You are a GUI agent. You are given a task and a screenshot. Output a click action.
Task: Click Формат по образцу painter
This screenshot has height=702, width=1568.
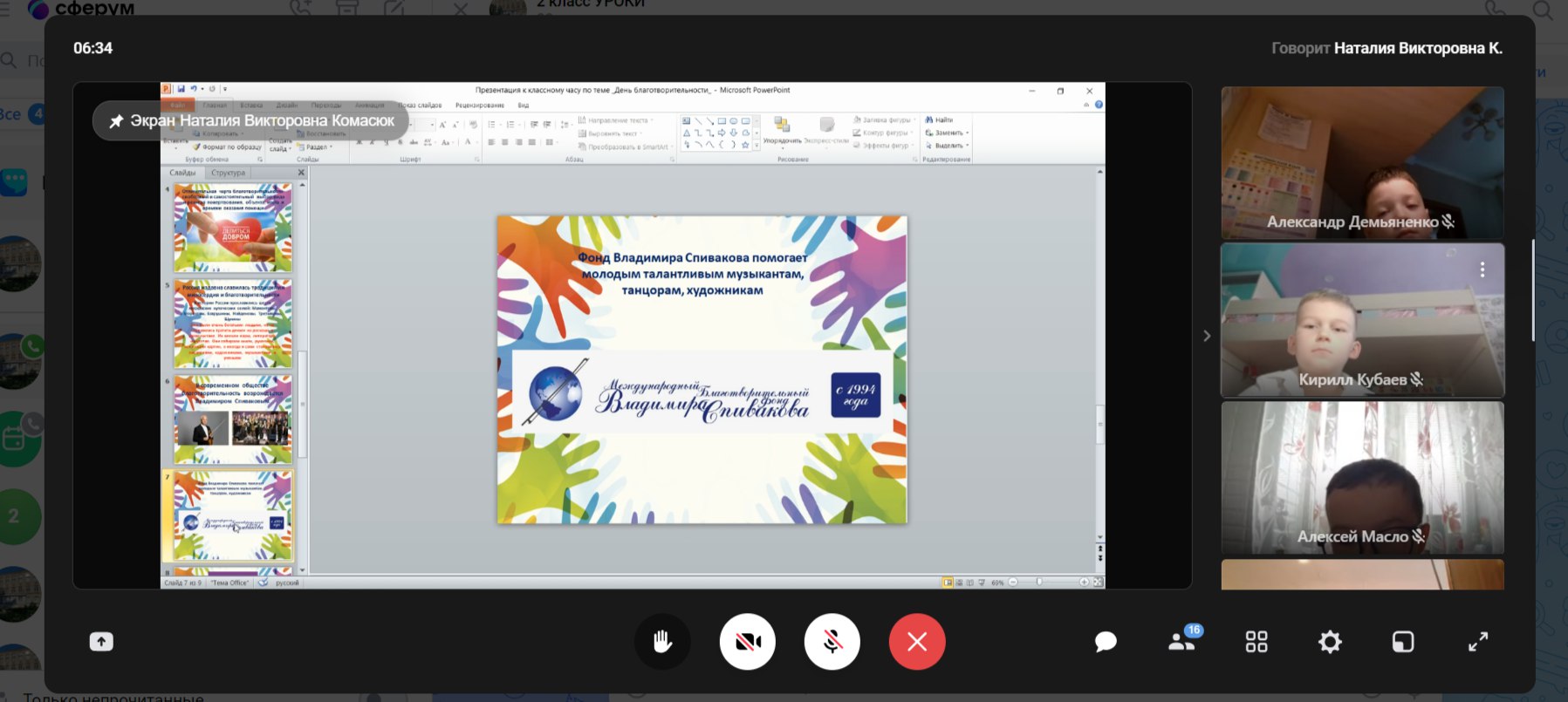[x=226, y=147]
